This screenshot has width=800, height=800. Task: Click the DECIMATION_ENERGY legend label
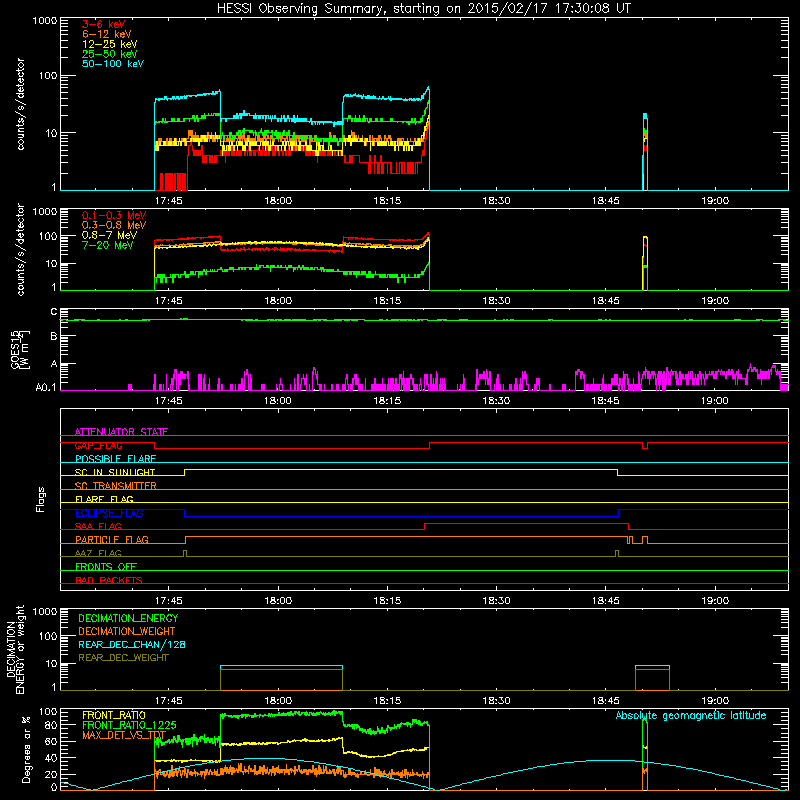pyautogui.click(x=128, y=618)
